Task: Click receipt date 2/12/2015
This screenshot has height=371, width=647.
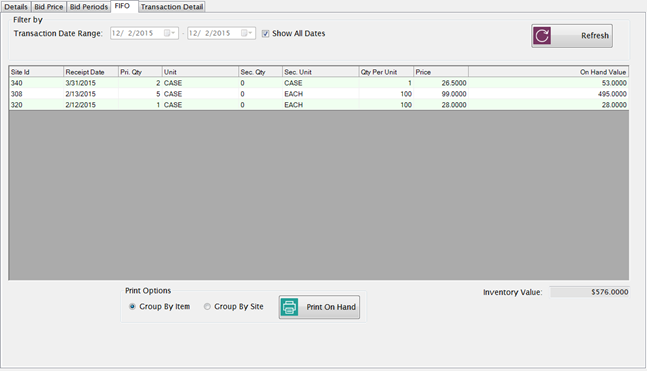Action: coord(91,105)
